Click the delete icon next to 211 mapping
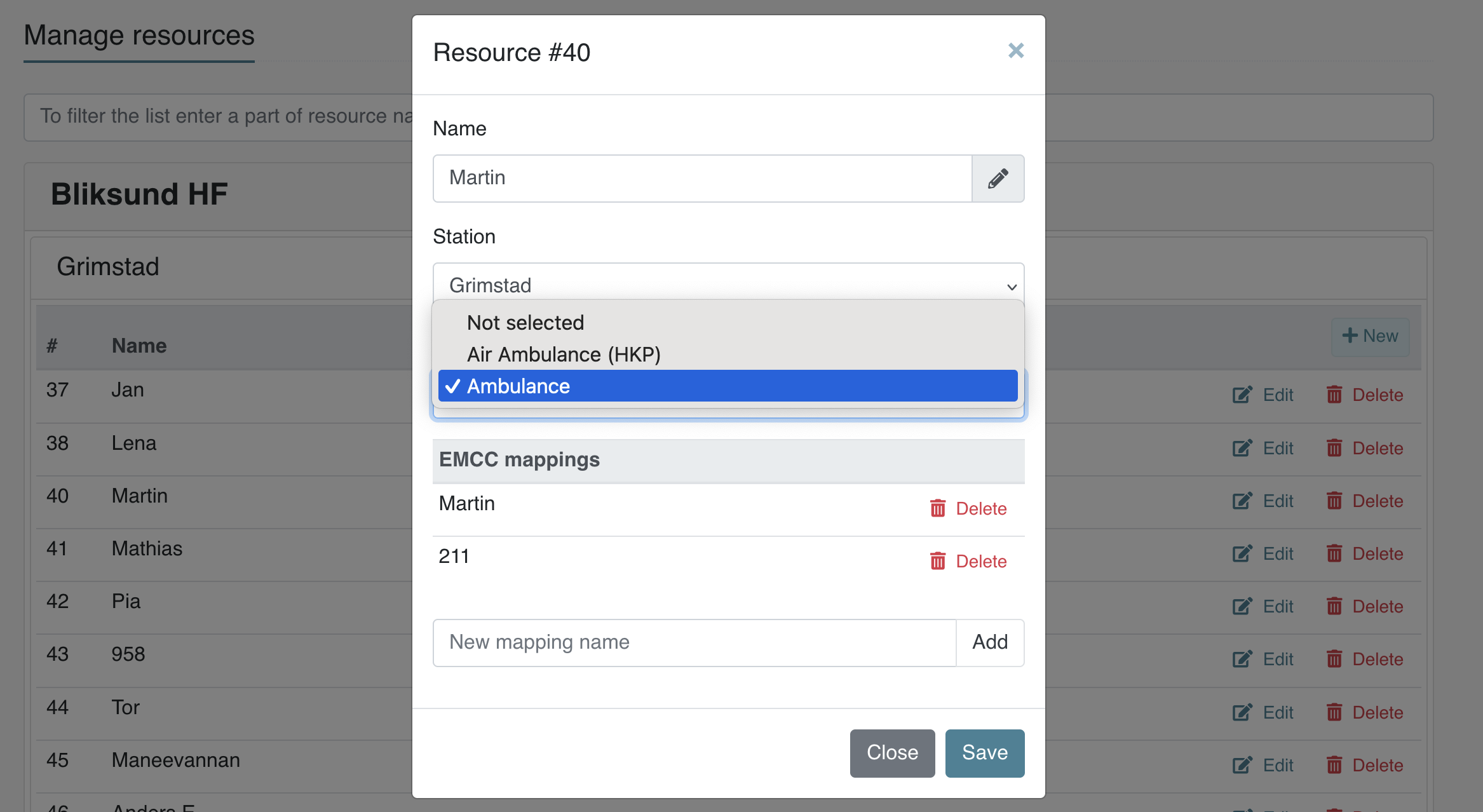The width and height of the screenshot is (1483, 812). (x=937, y=561)
